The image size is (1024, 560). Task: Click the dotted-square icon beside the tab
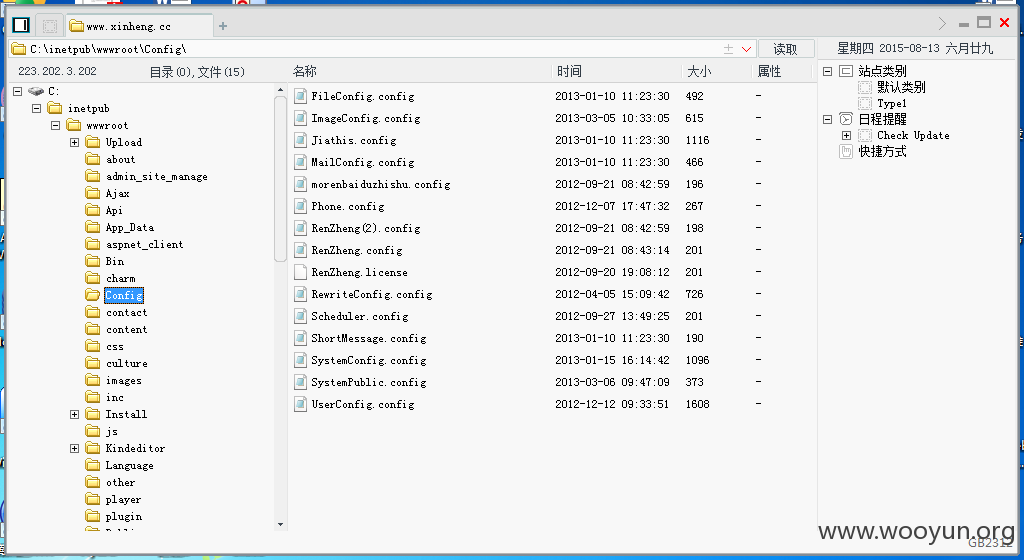pyautogui.click(x=50, y=26)
